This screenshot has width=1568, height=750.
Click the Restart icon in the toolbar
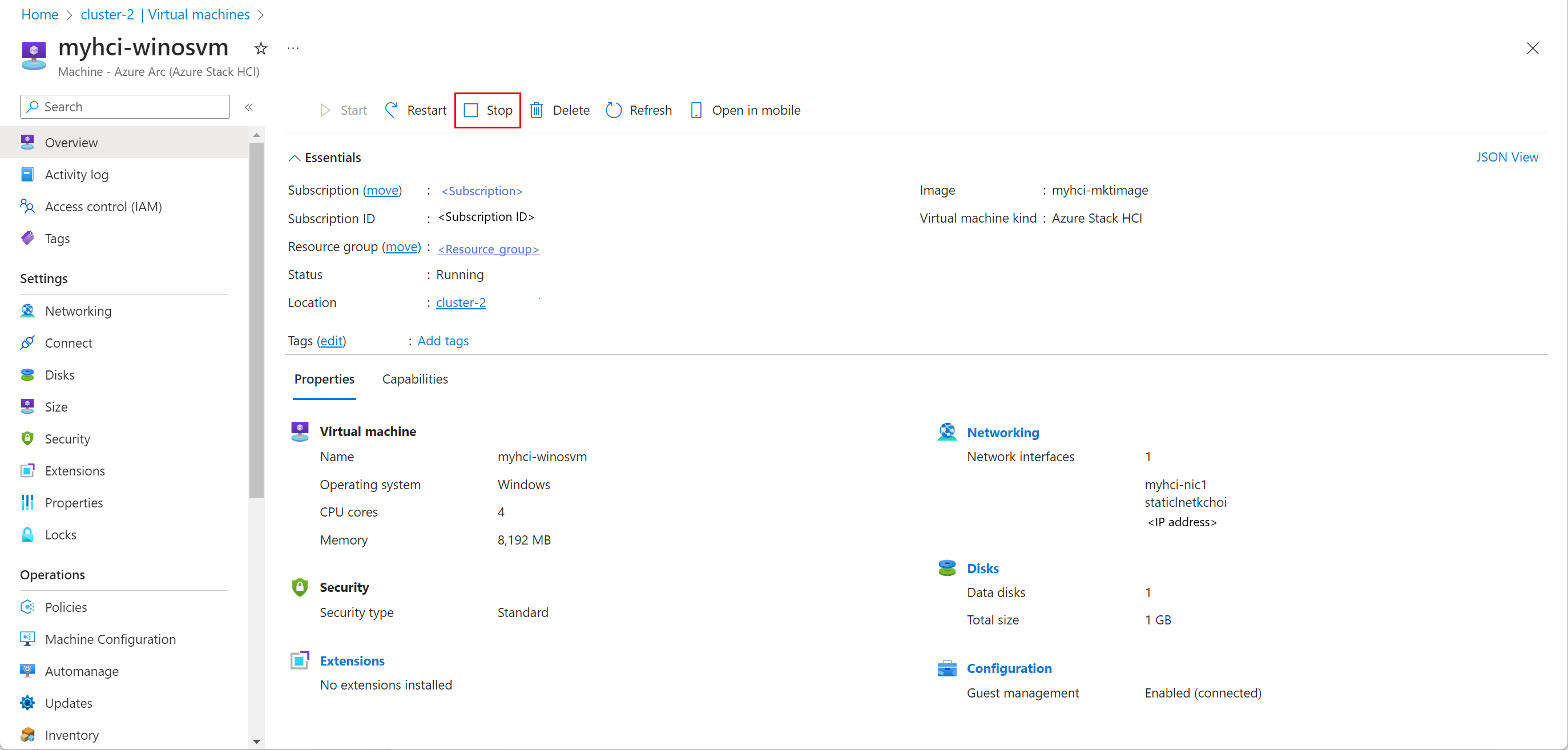click(392, 110)
